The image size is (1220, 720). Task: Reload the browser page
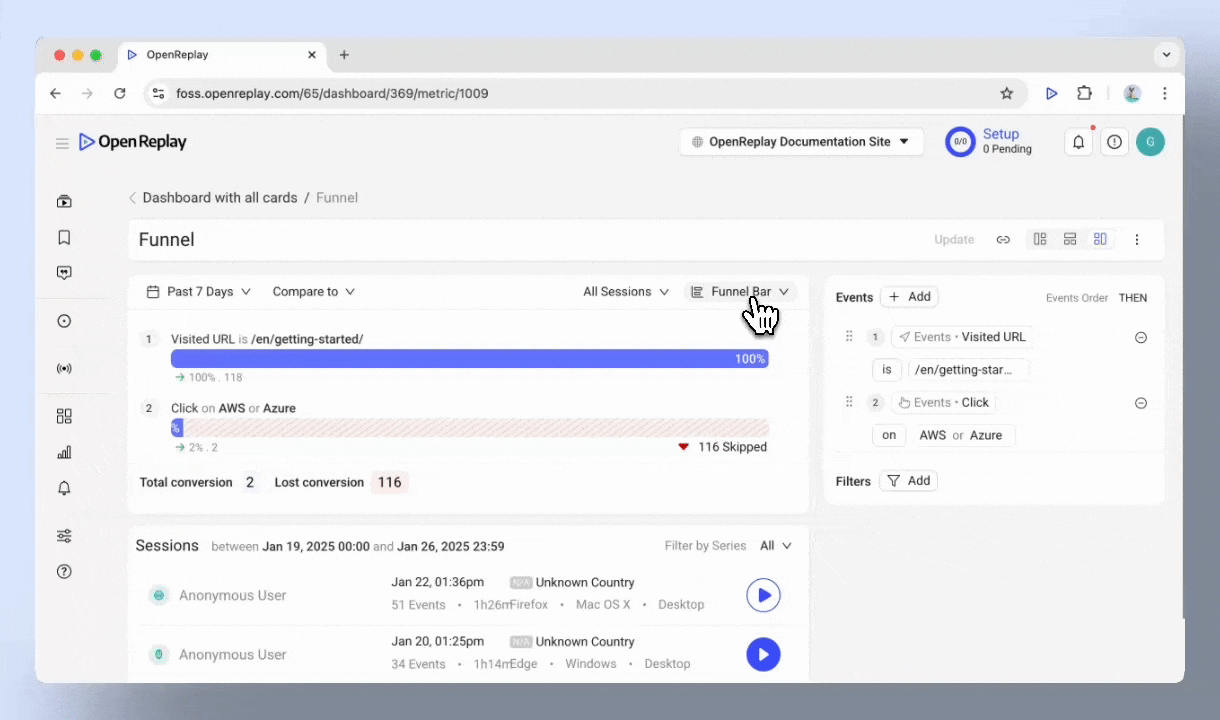coord(120,93)
